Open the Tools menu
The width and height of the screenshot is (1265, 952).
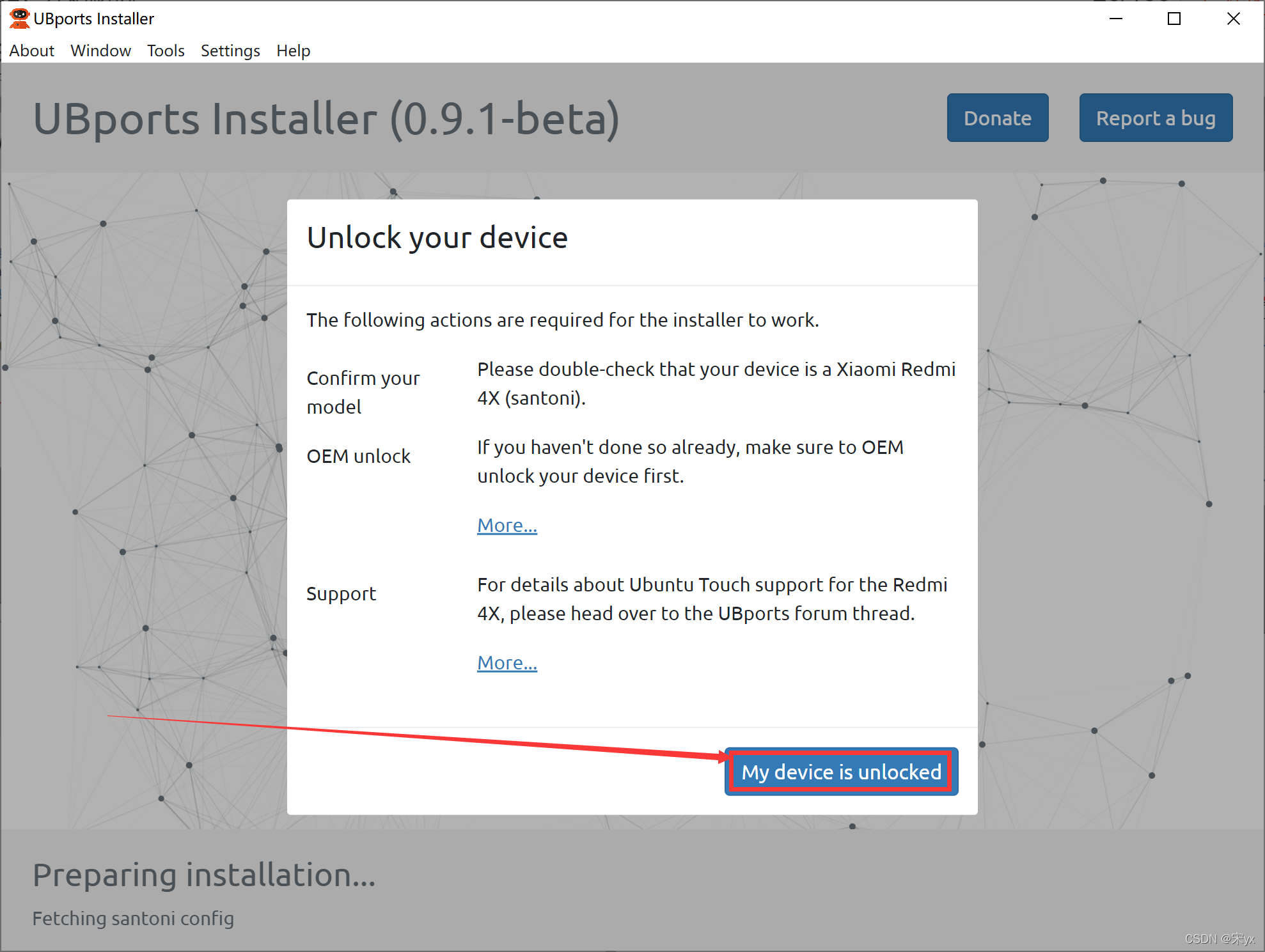point(166,51)
